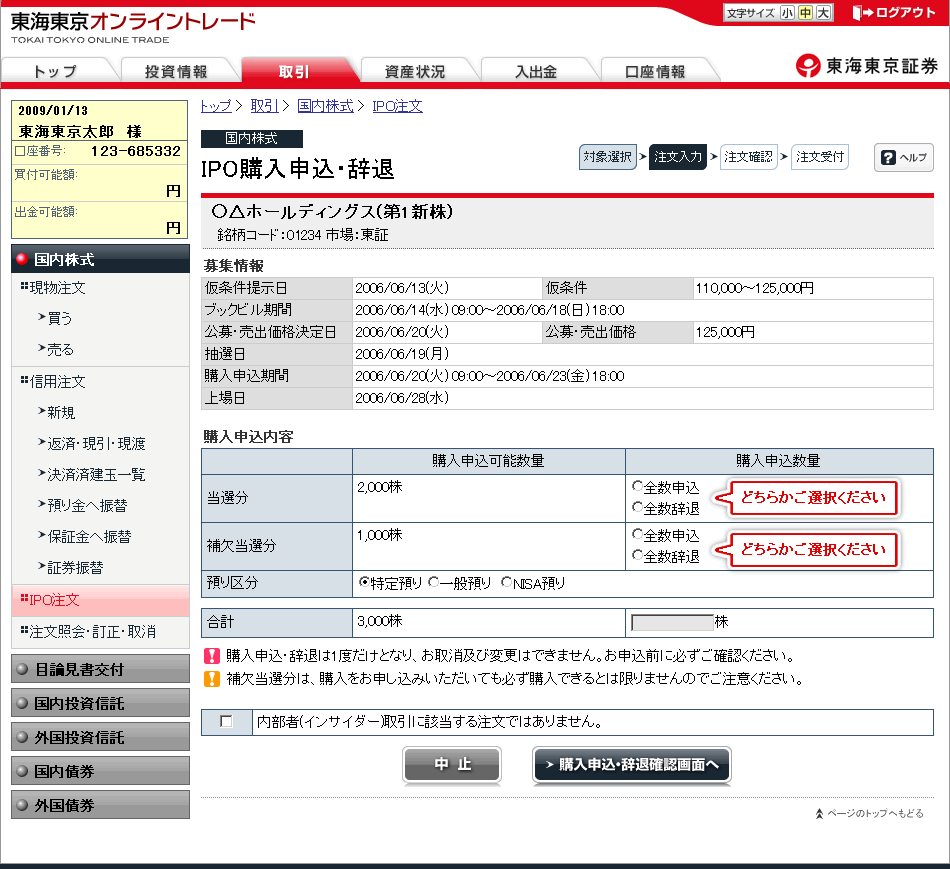The width and height of the screenshot is (950, 869).
Task: Select 全数申込 for 補欠当選分 row
Action: point(637,534)
